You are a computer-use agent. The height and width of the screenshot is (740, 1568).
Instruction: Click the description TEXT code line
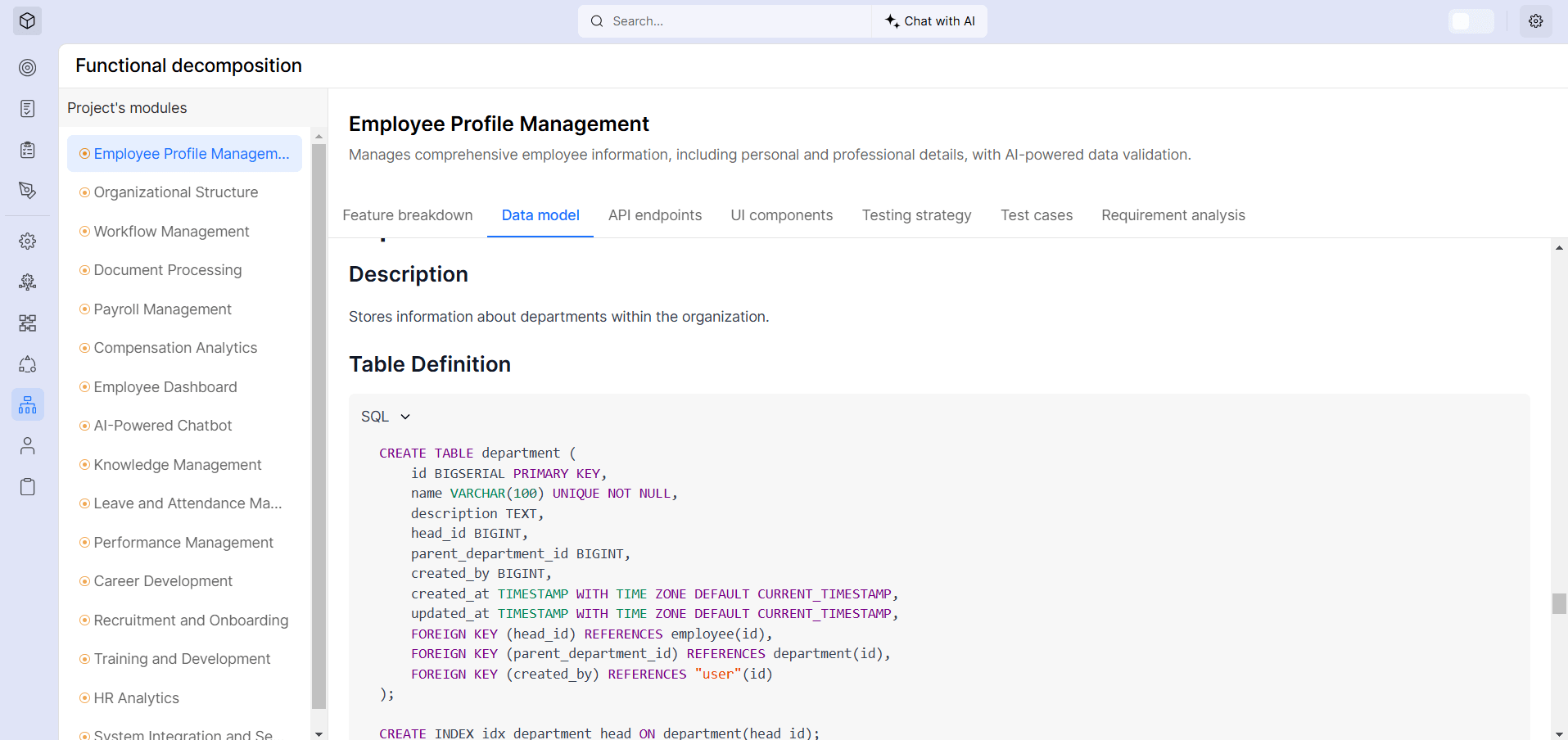click(x=477, y=514)
